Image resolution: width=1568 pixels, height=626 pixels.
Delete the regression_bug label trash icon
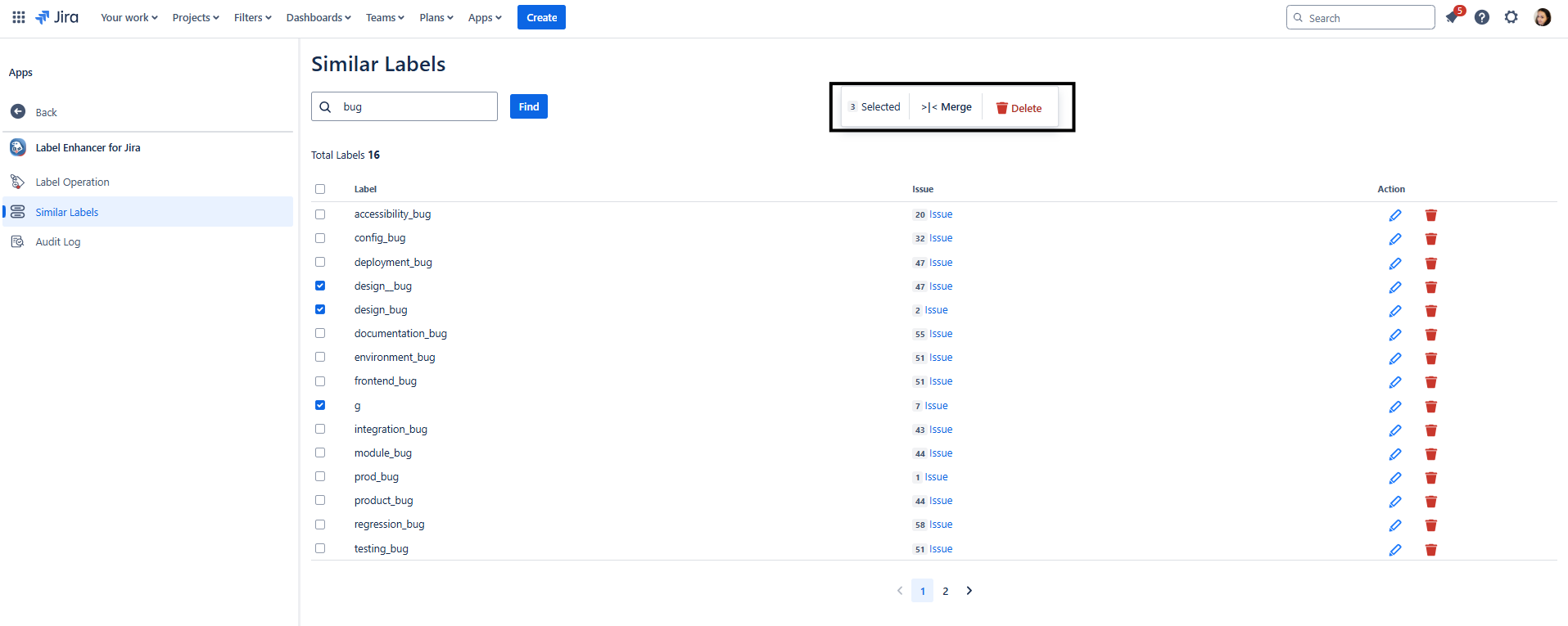point(1431,525)
